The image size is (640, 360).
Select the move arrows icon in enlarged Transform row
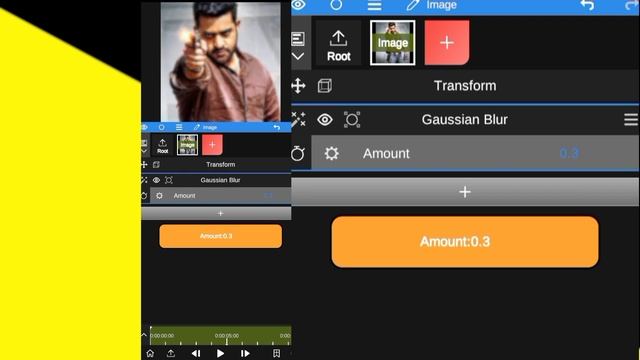[x=298, y=86]
